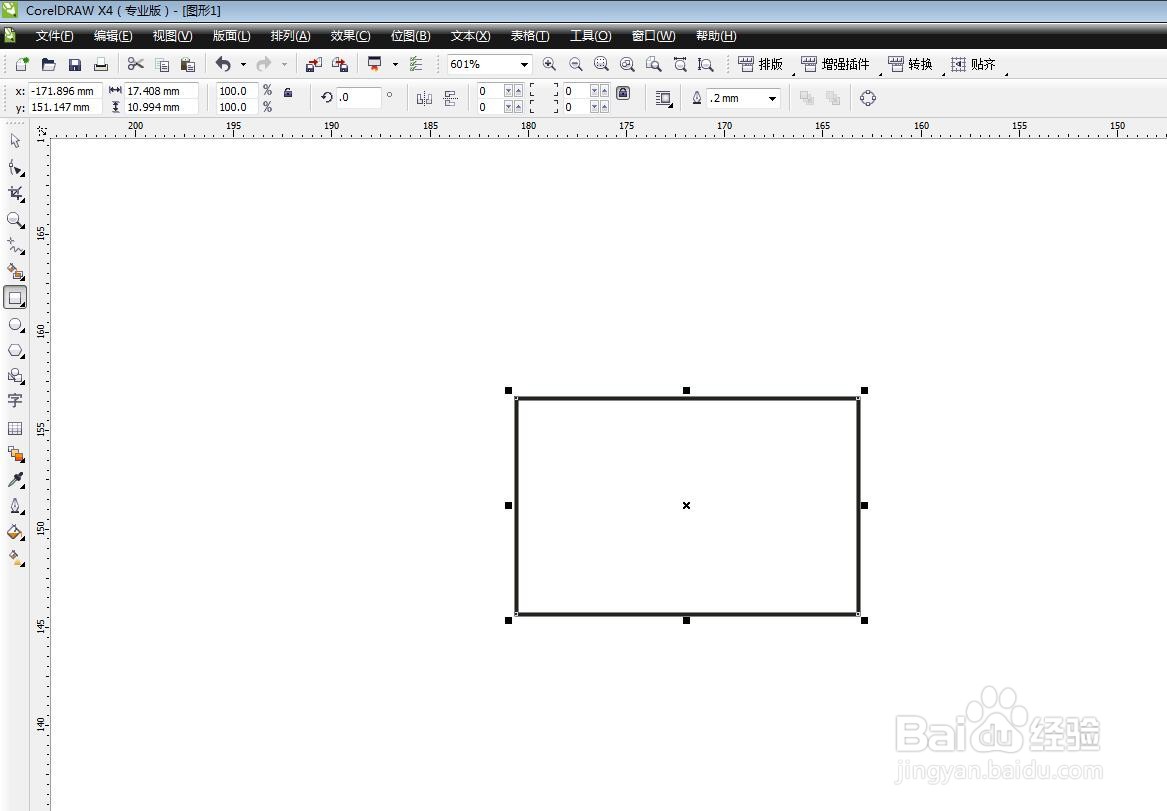Select the Smart Fill tool

[x=15, y=272]
